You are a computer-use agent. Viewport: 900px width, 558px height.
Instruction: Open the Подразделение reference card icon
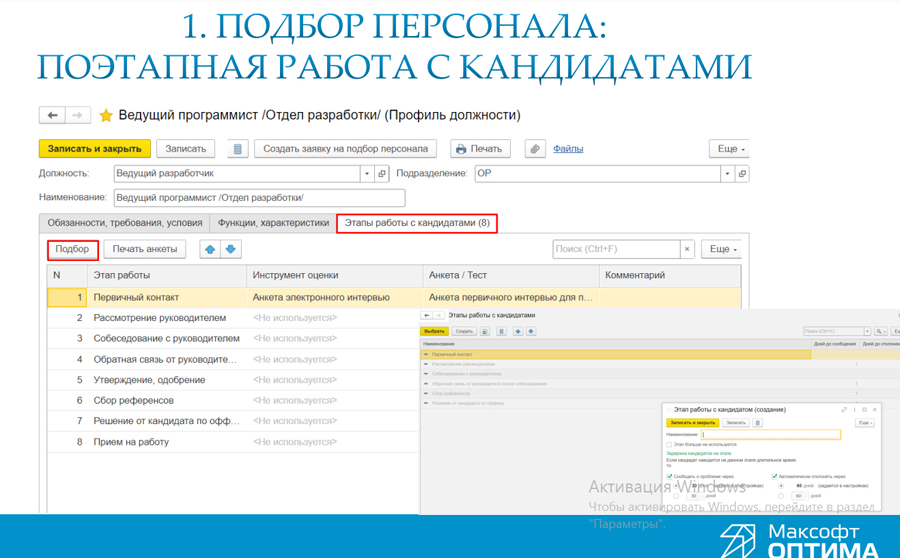pyautogui.click(x=742, y=173)
